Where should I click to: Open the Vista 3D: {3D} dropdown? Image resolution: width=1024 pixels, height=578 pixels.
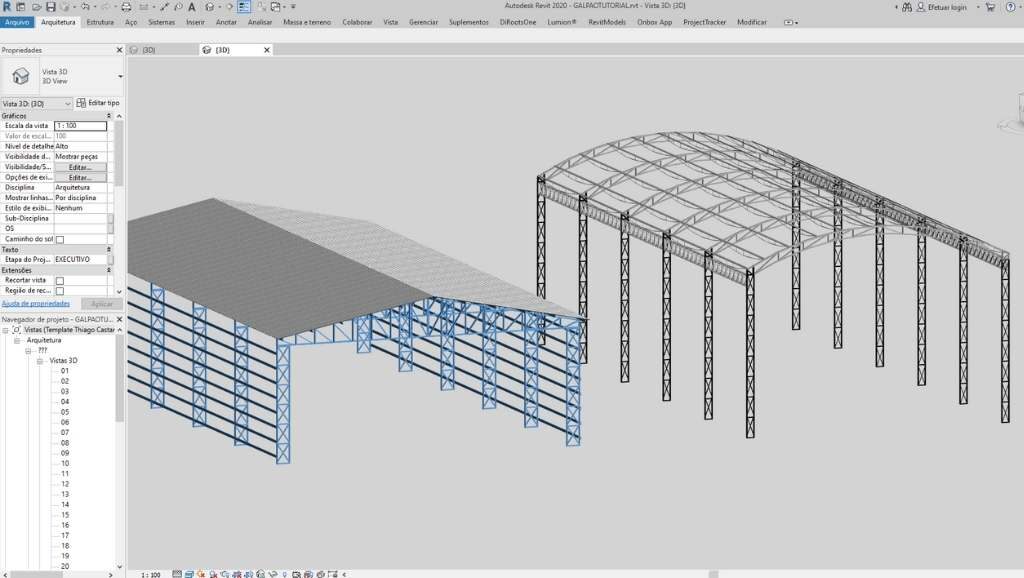68,103
